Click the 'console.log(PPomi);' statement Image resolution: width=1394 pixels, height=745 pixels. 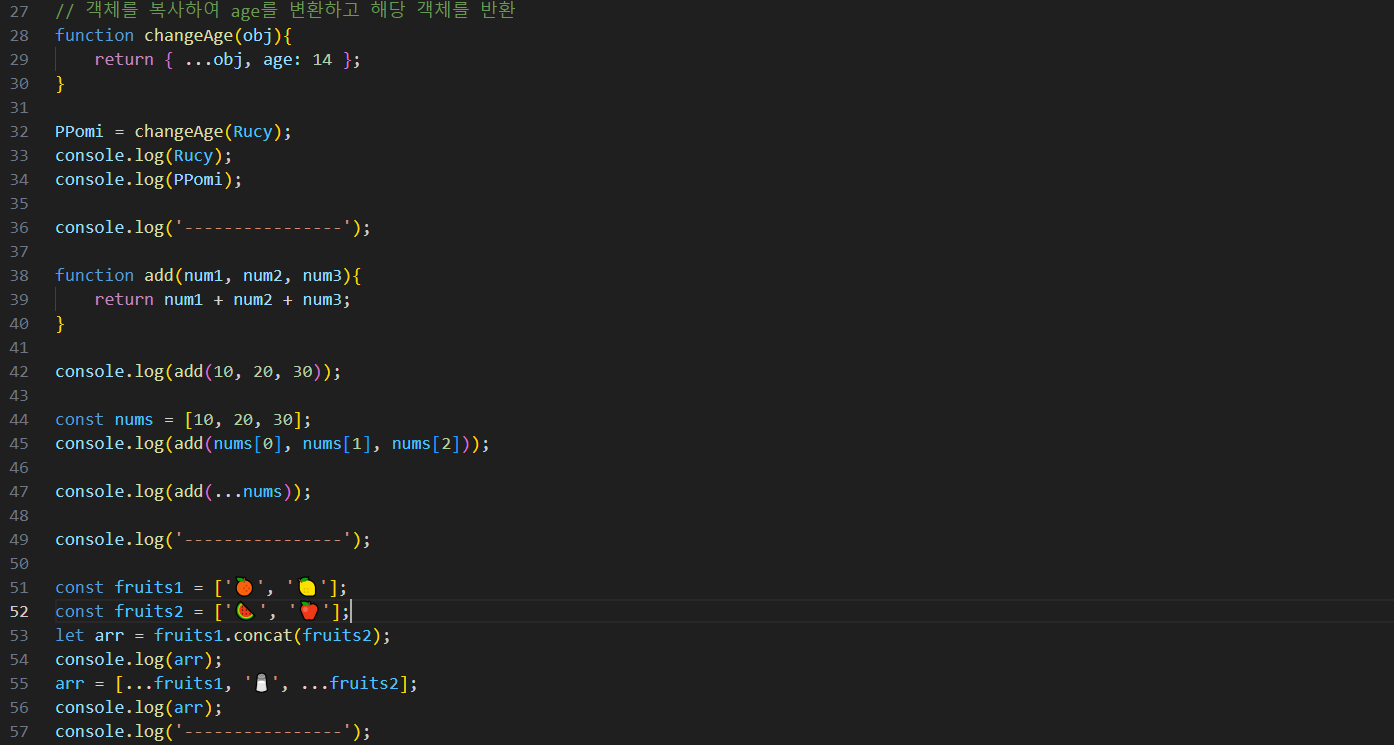click(149, 179)
